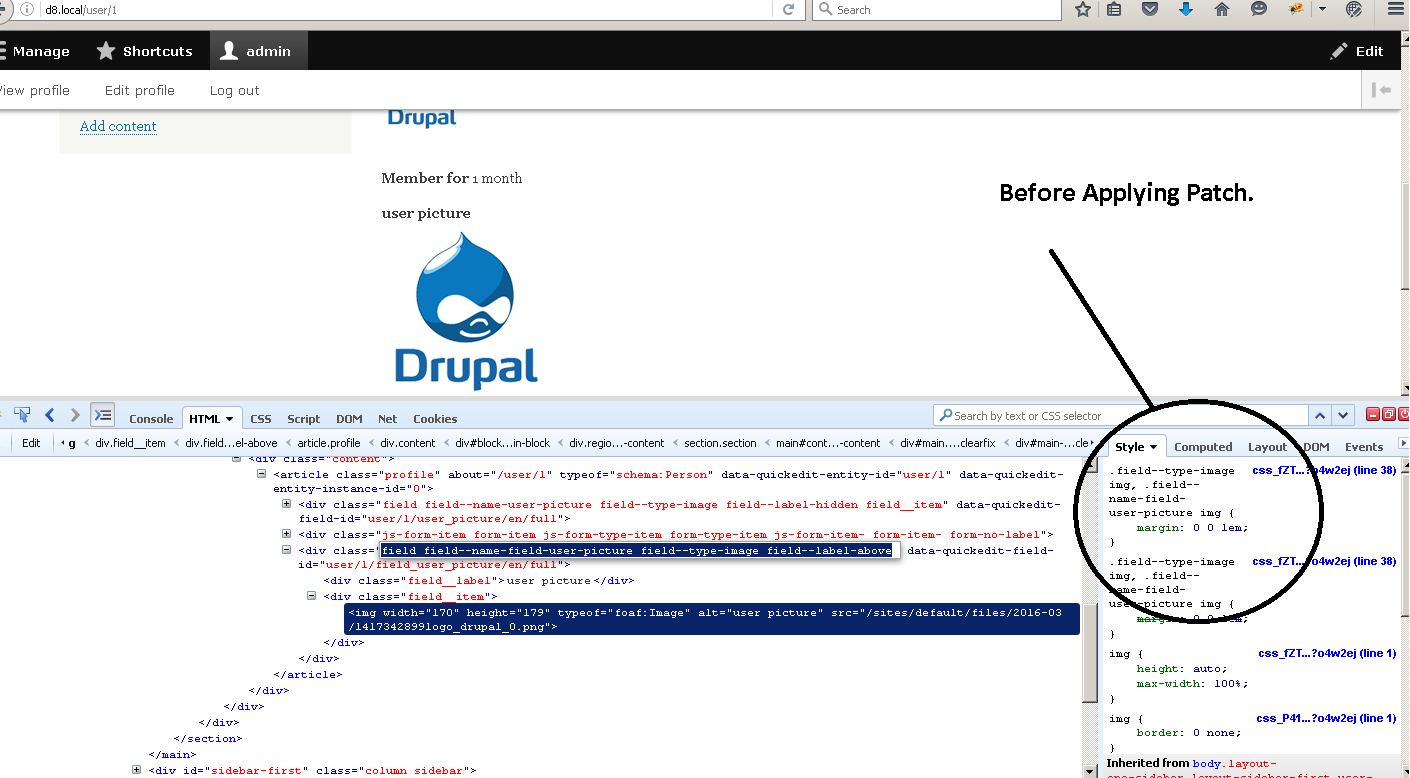Focus the browser URL address field
Screen dimensions: 1410x778
tap(405, 9)
